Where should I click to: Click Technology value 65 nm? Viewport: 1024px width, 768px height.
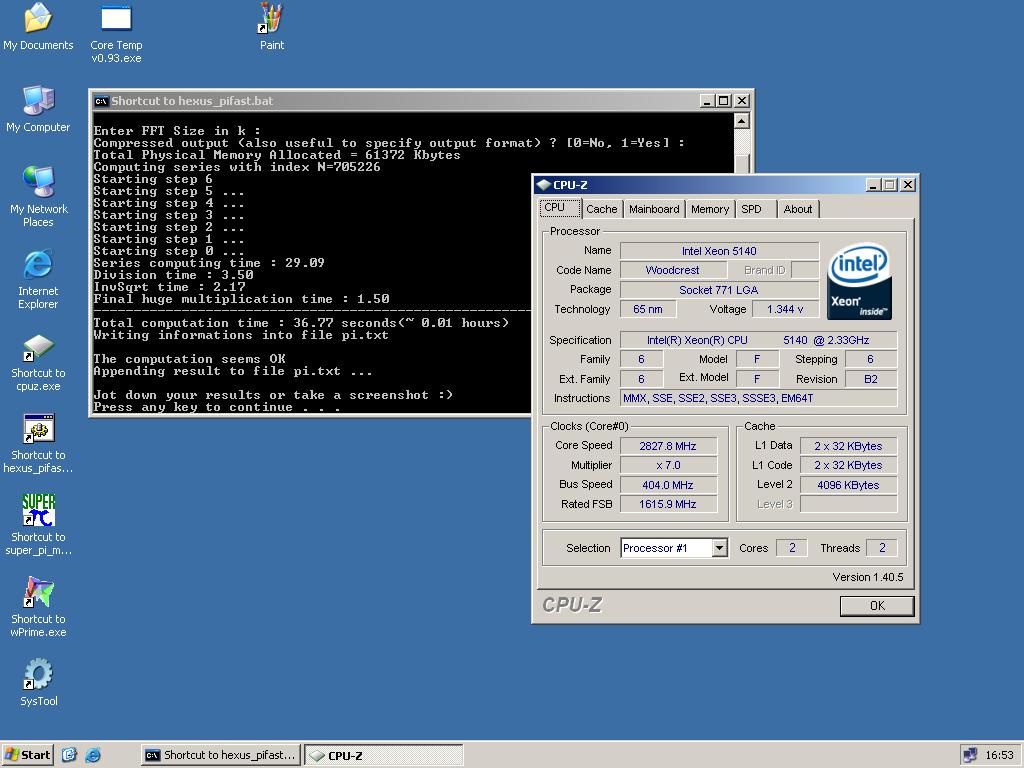point(648,309)
